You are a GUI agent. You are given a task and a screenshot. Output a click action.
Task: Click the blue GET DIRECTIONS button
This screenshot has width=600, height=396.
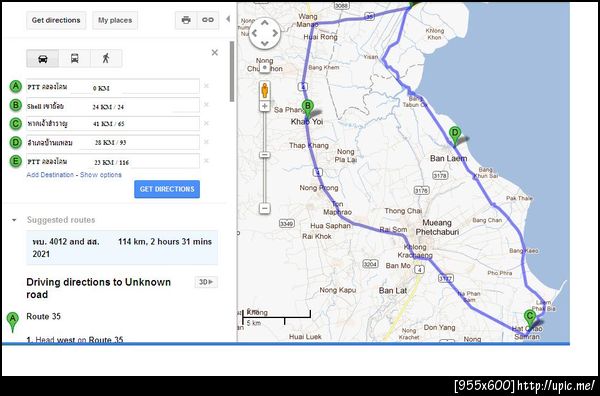[x=167, y=189]
